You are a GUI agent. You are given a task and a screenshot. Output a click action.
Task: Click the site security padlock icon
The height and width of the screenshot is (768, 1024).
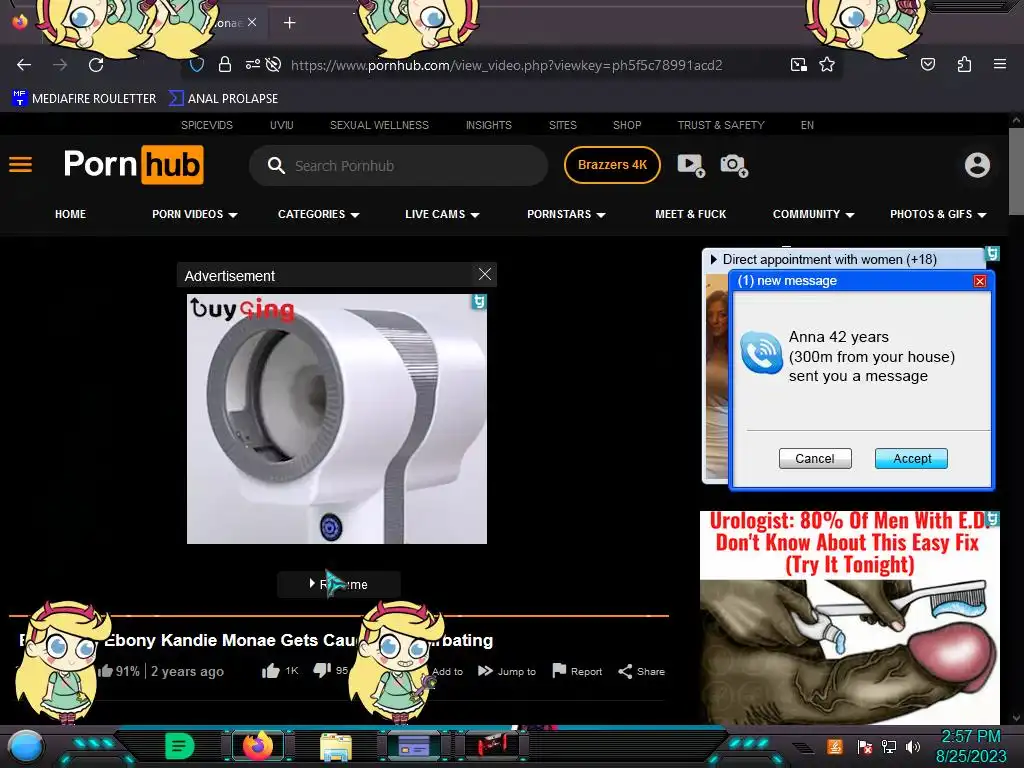(225, 65)
